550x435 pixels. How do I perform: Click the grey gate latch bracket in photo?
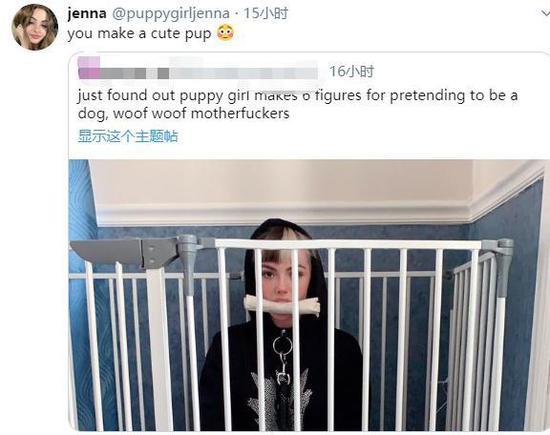(127, 251)
